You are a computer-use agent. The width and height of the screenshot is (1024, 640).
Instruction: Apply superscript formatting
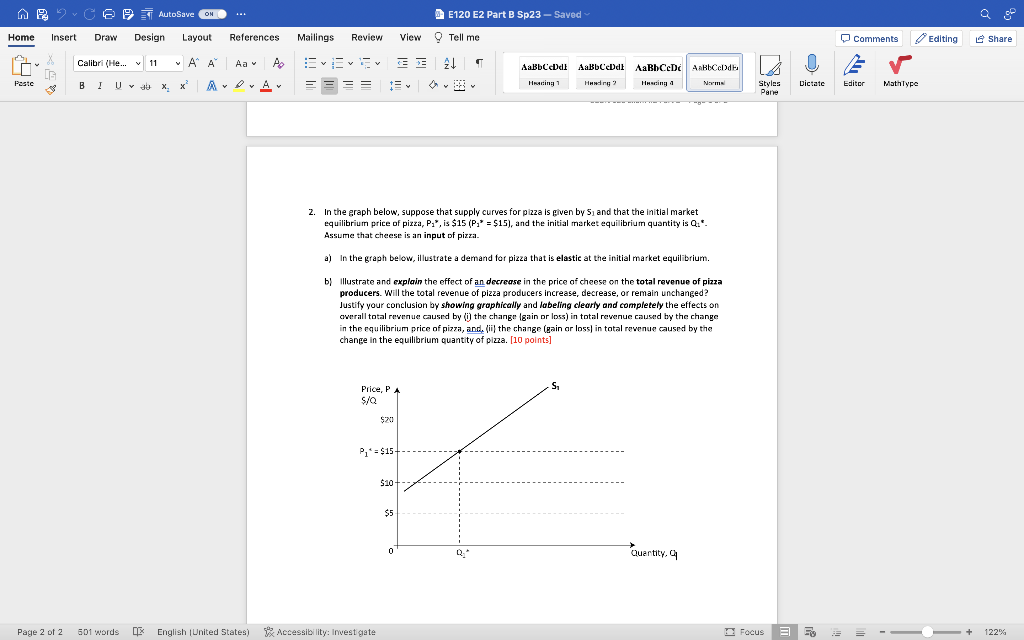point(184,86)
